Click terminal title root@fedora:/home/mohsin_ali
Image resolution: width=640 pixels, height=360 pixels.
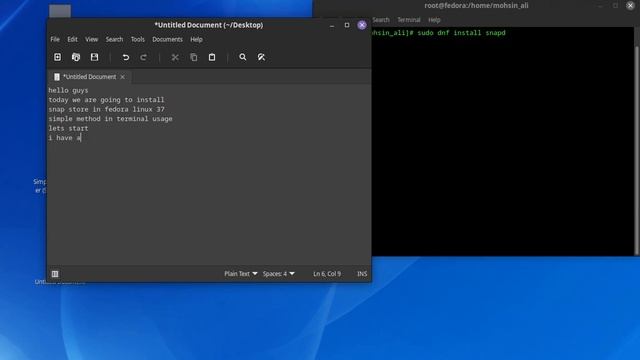pyautogui.click(x=476, y=5)
